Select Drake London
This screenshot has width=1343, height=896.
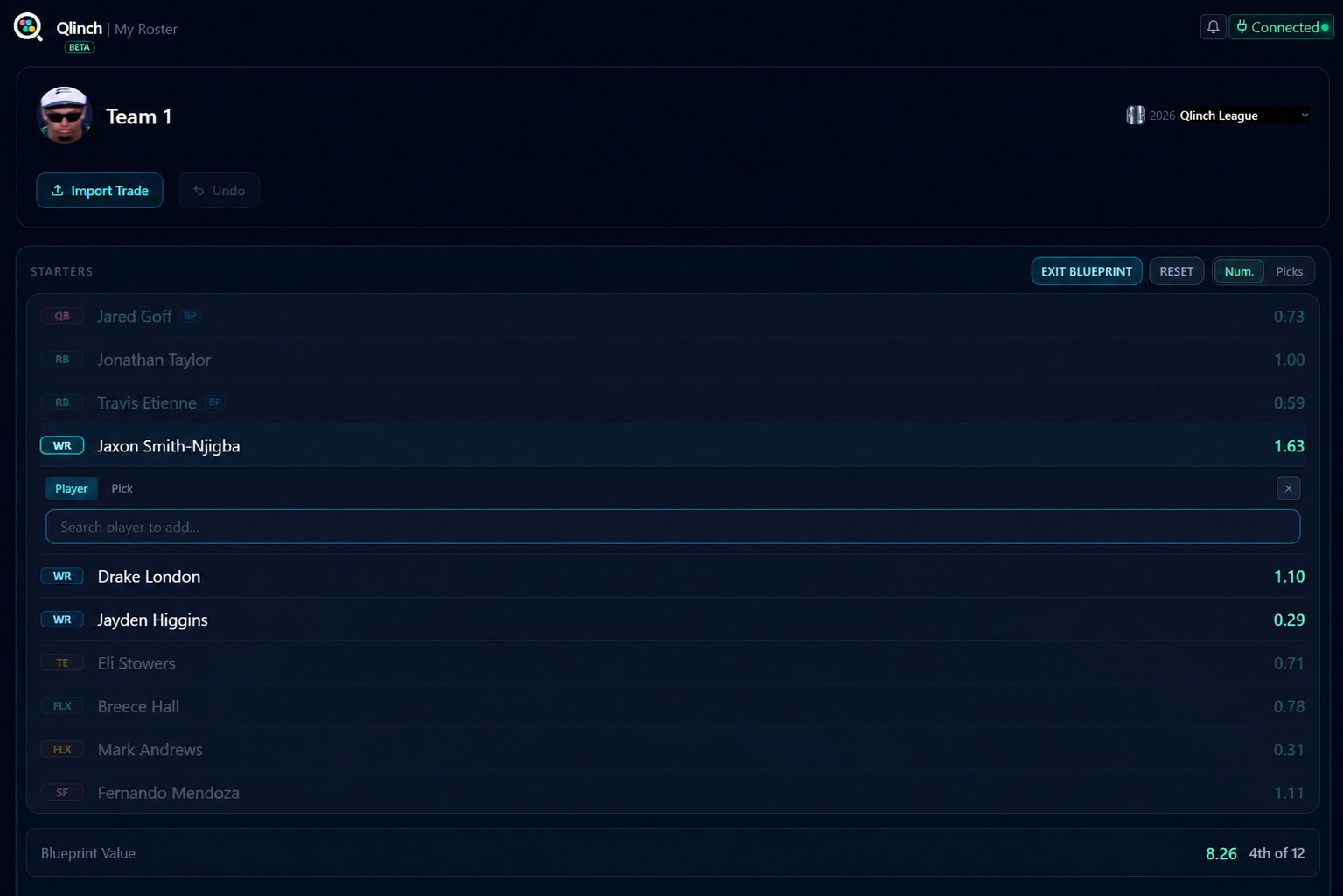pyautogui.click(x=673, y=576)
